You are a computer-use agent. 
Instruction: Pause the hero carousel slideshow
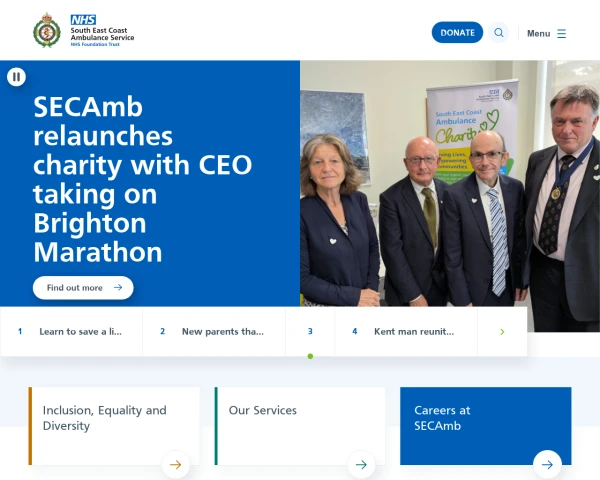[x=16, y=77]
